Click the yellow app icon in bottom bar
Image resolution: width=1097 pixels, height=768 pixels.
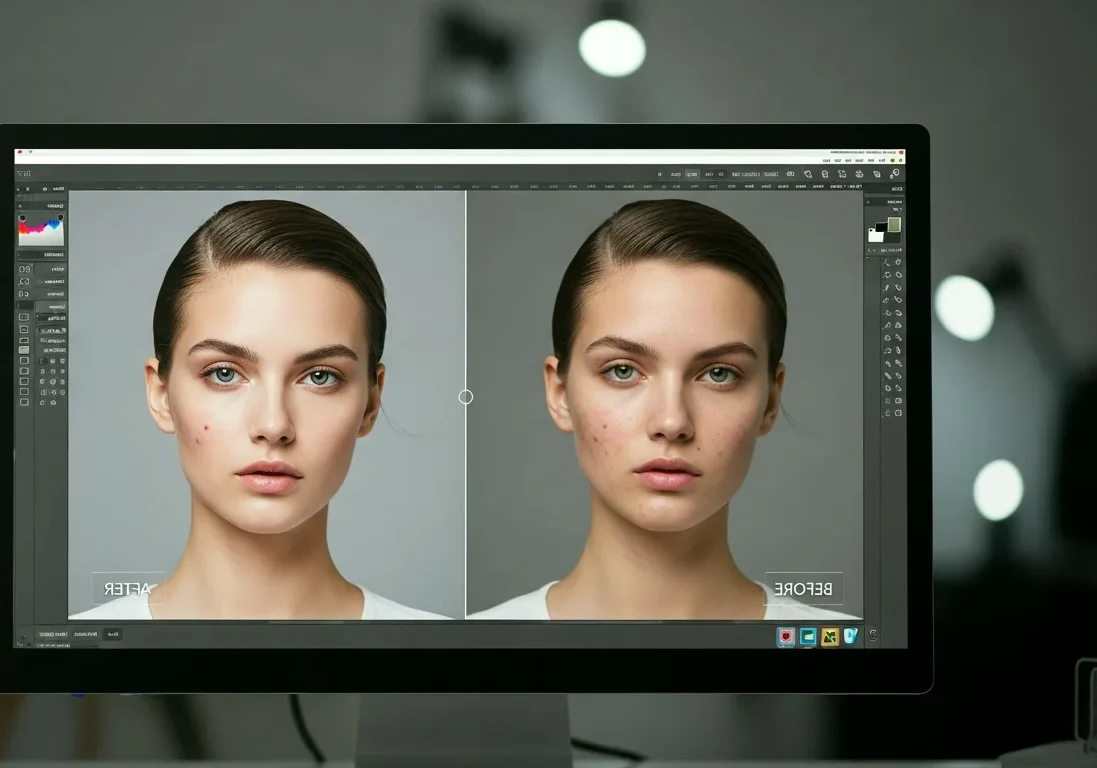(829, 636)
